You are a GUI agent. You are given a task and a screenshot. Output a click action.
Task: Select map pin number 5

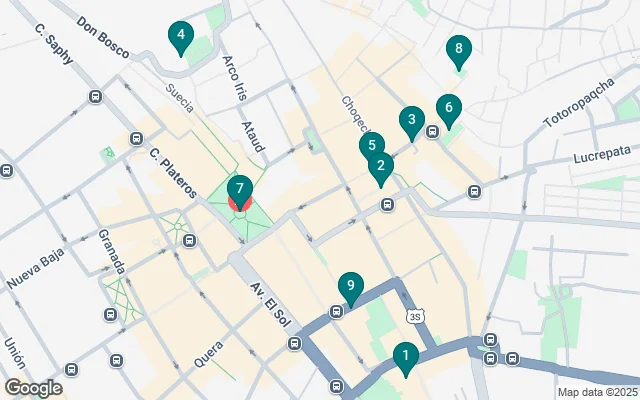(x=371, y=144)
